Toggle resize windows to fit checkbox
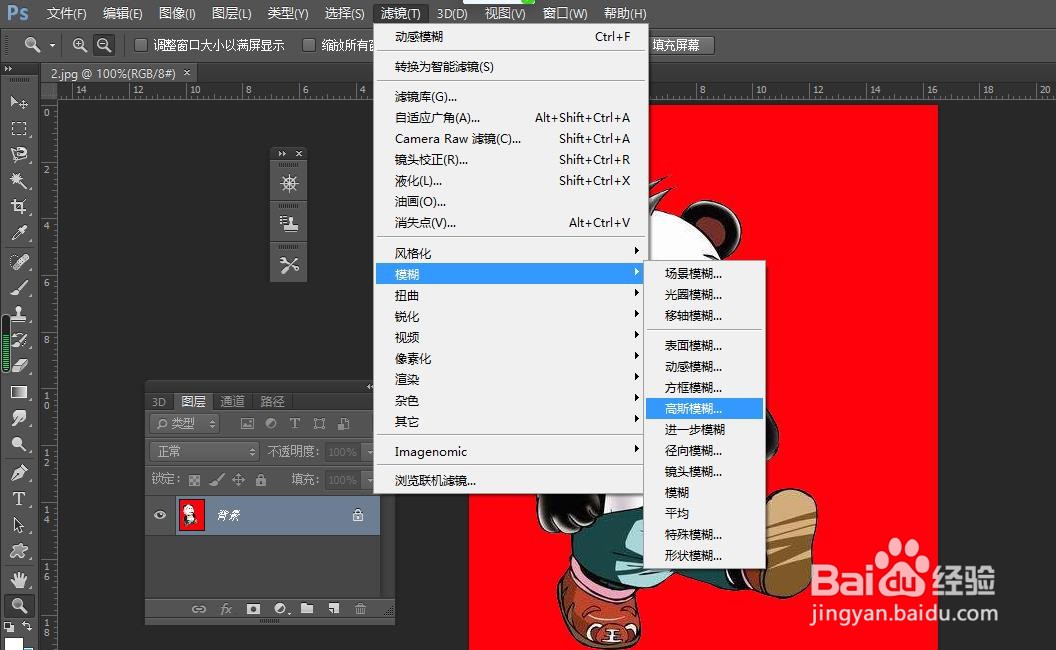1056x650 pixels. click(x=141, y=45)
